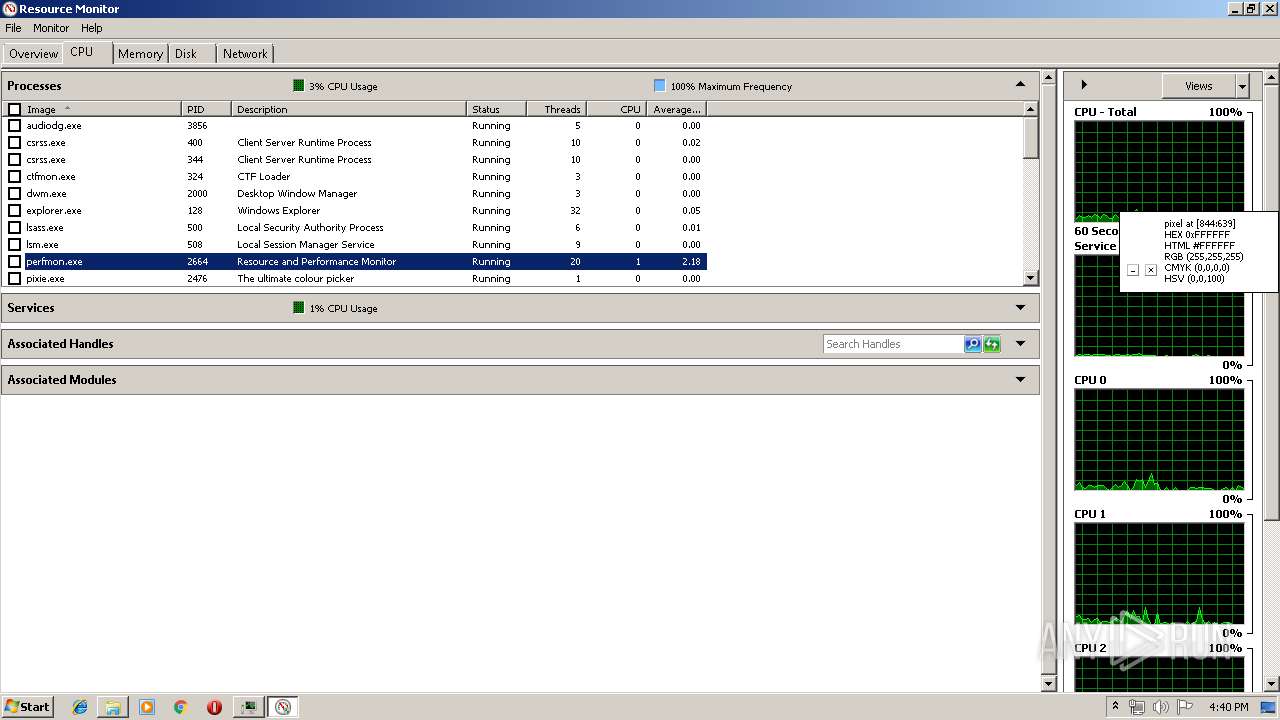Show hidden tray icons arrow

(1116, 707)
